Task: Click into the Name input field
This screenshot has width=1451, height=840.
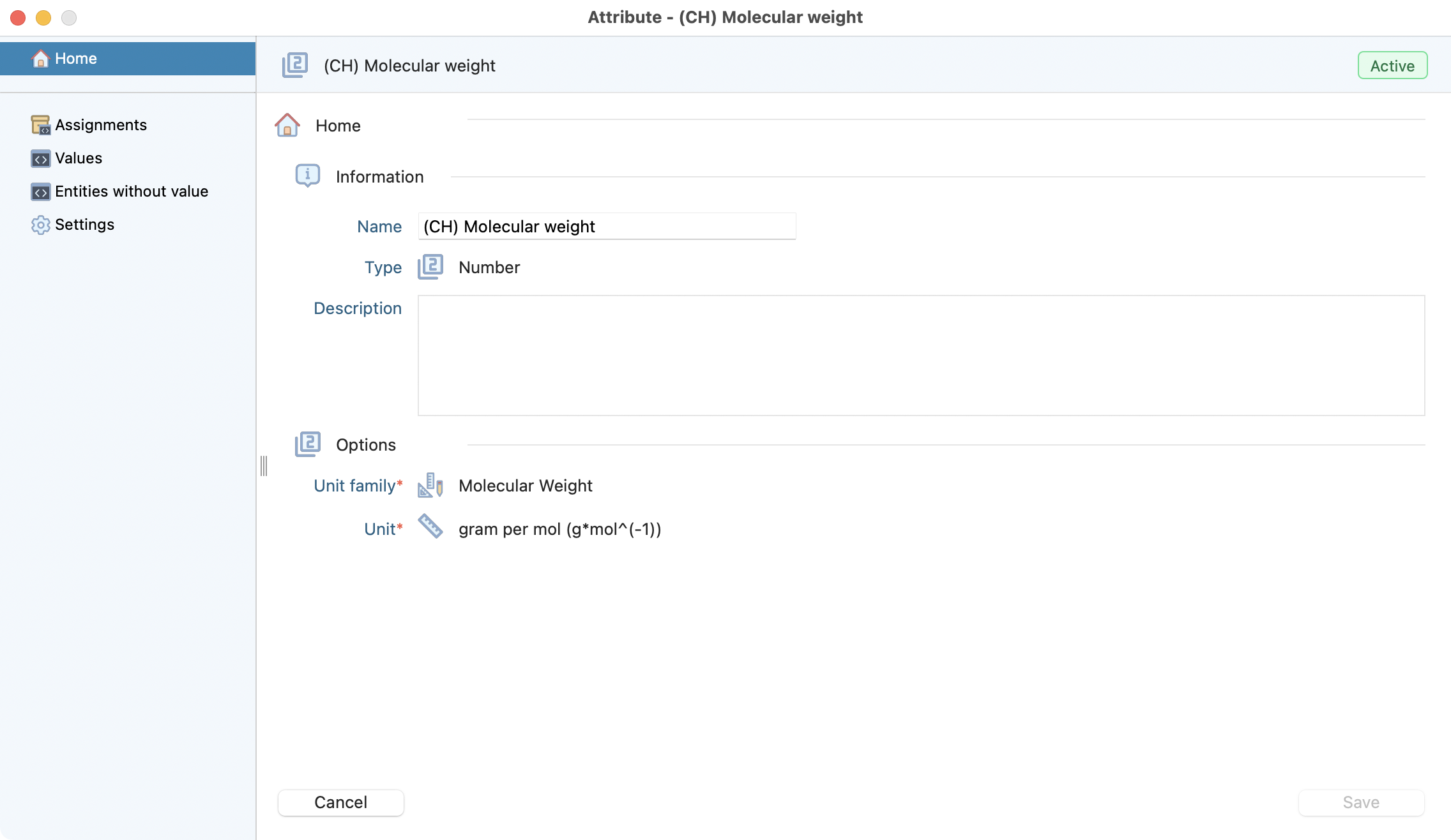Action: (607, 227)
